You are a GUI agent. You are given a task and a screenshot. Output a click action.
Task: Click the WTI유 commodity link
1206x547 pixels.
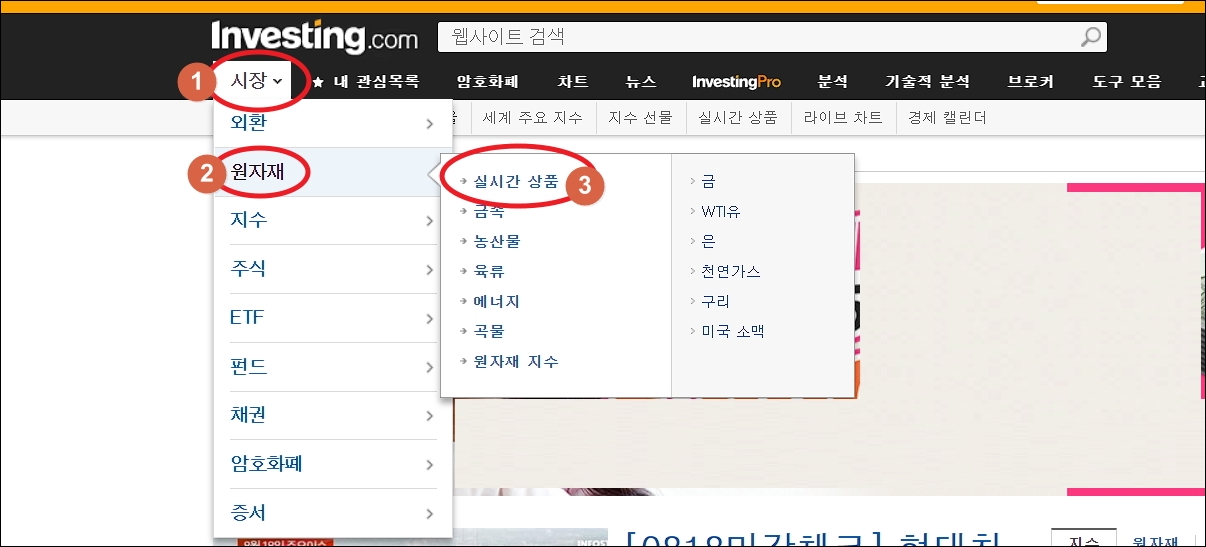(x=721, y=212)
